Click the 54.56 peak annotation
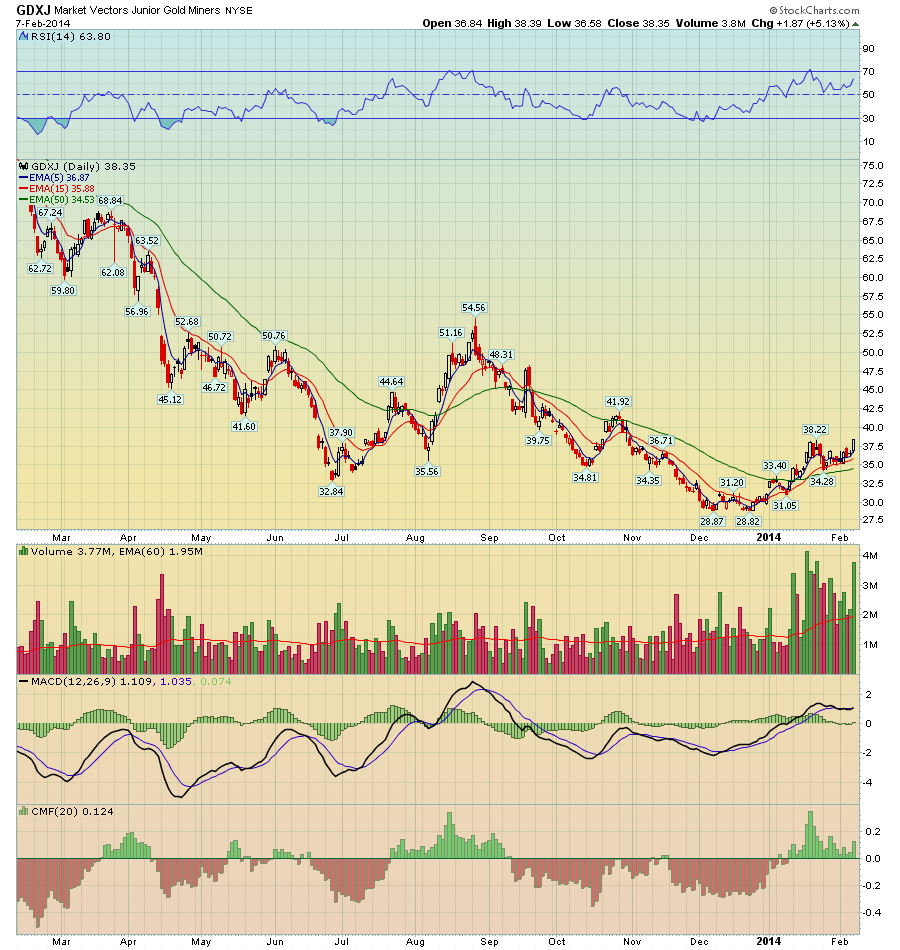 pos(474,308)
